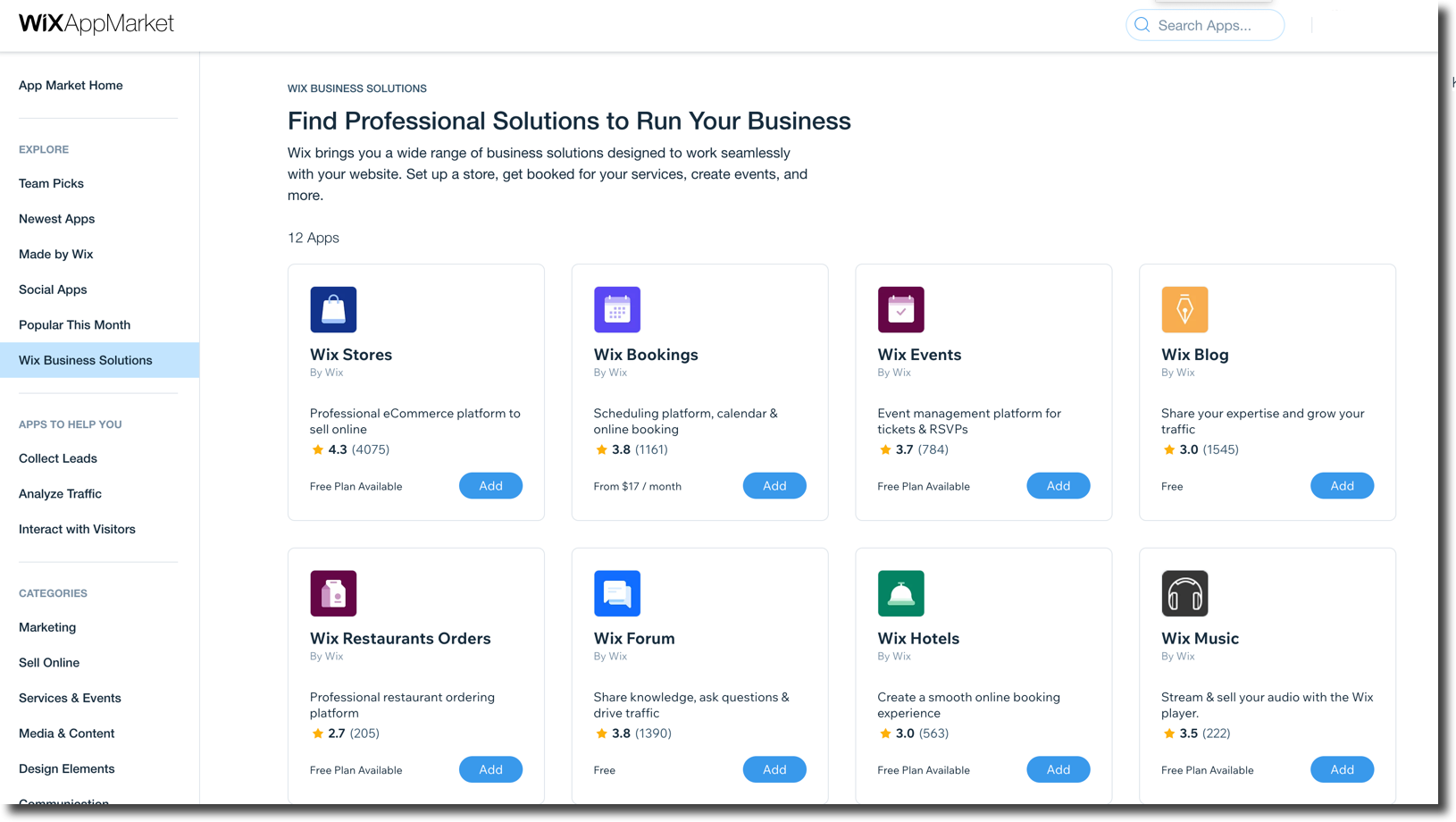
Task: Open Design Elements category
Action: pos(67,768)
